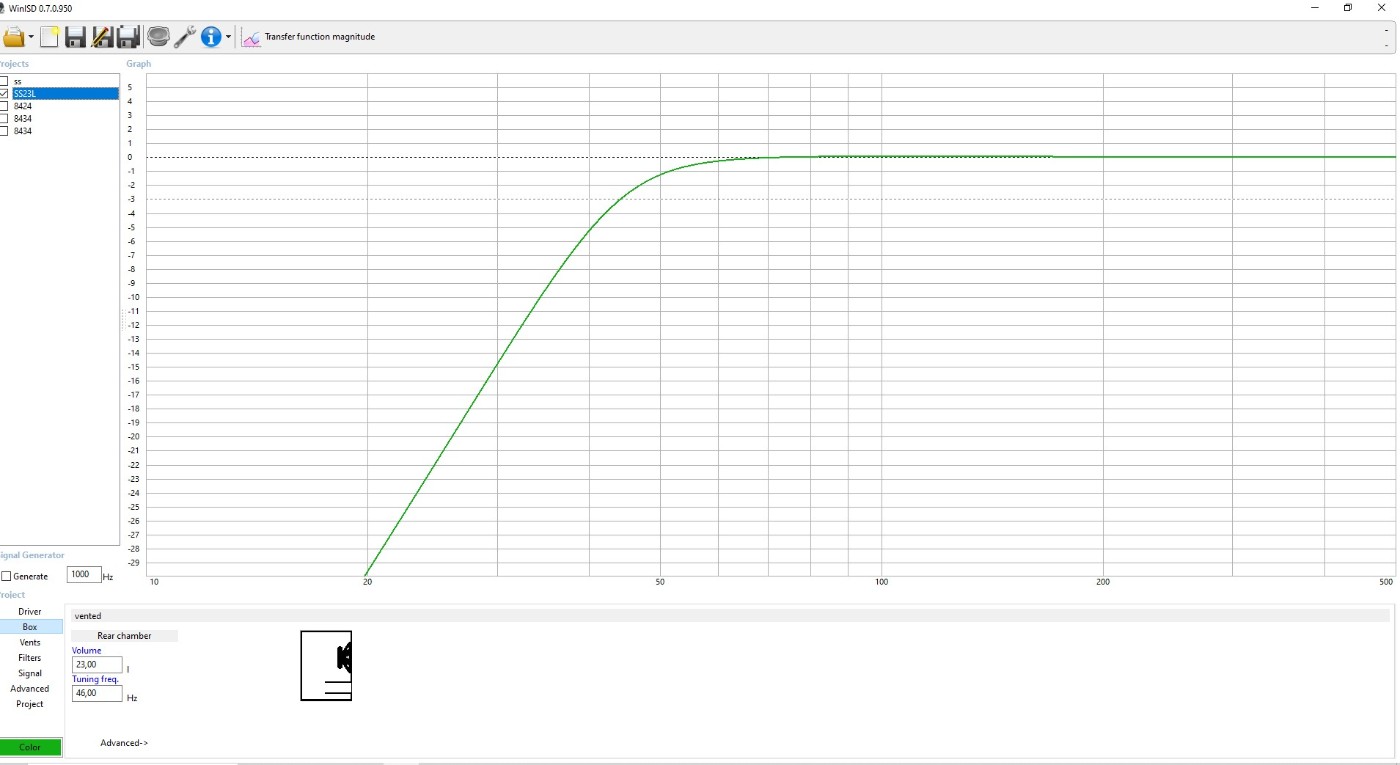Image resolution: width=1400 pixels, height=765 pixels.
Task: Create a new project with blank-page icon
Action: tap(49, 37)
